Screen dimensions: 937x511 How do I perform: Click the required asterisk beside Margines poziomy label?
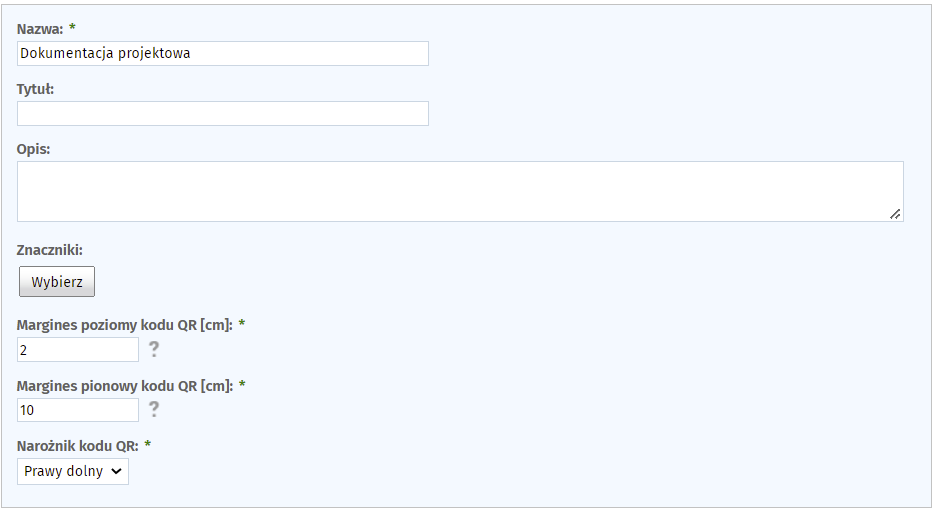tap(242, 324)
